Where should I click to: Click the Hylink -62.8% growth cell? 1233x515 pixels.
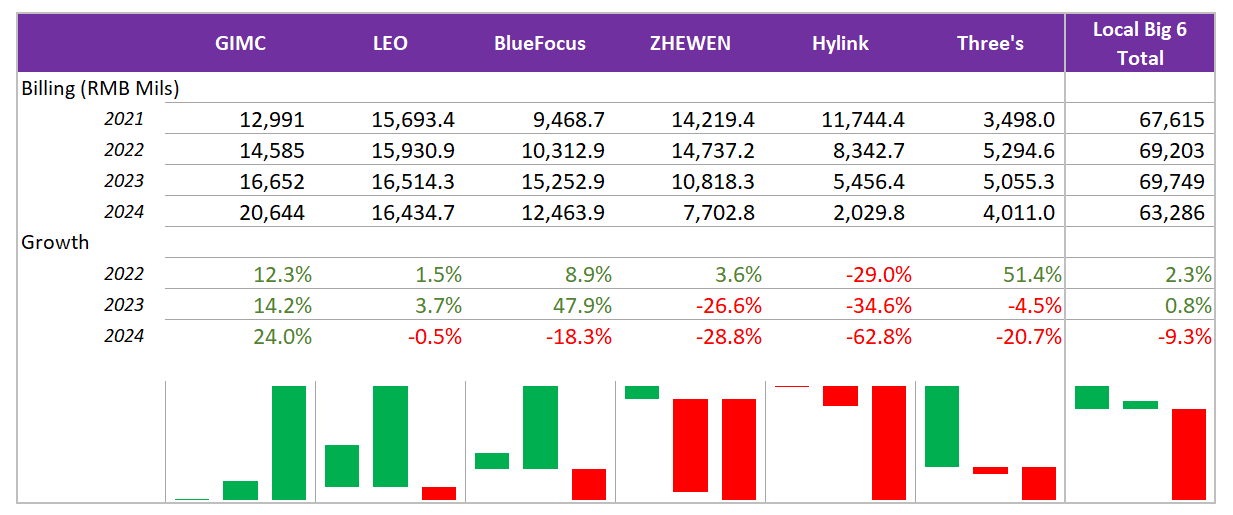(879, 336)
